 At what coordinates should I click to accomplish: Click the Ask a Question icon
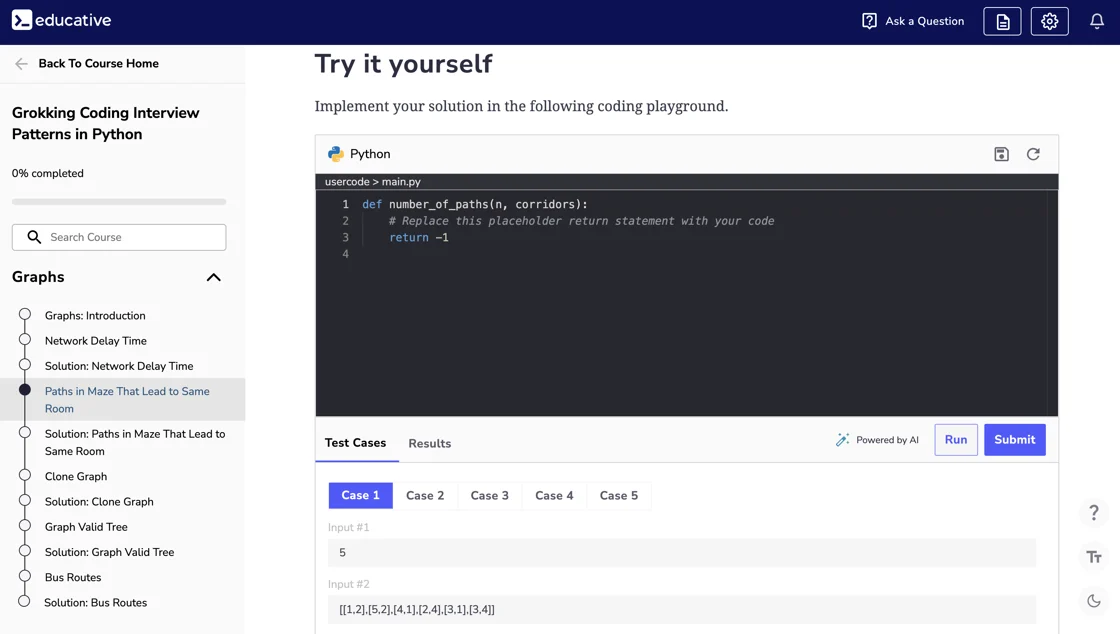[x=869, y=21]
